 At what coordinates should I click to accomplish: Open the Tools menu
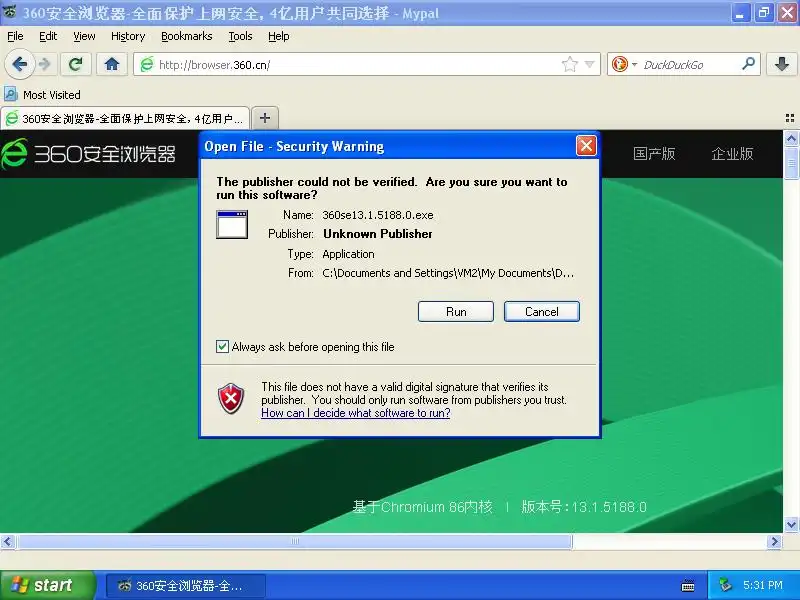(x=240, y=36)
